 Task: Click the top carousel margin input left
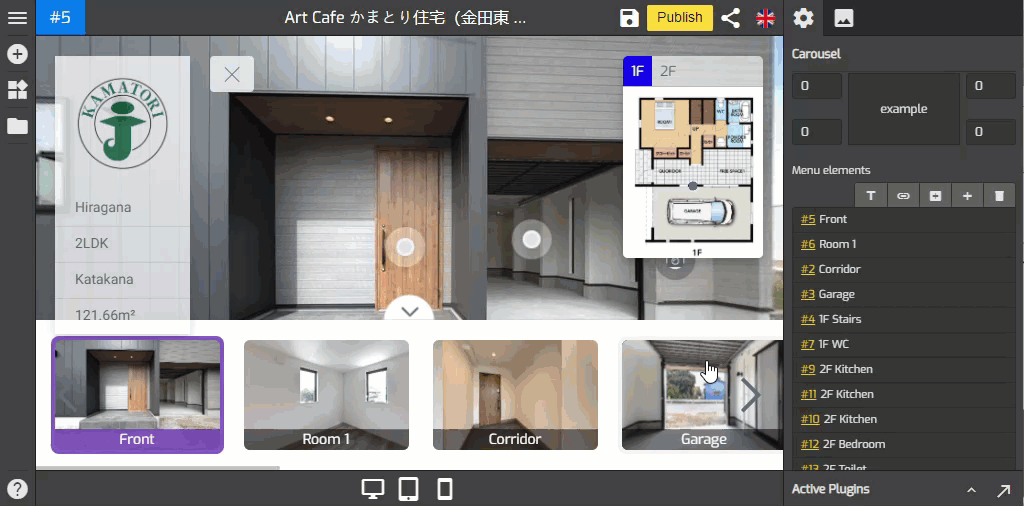click(x=817, y=86)
